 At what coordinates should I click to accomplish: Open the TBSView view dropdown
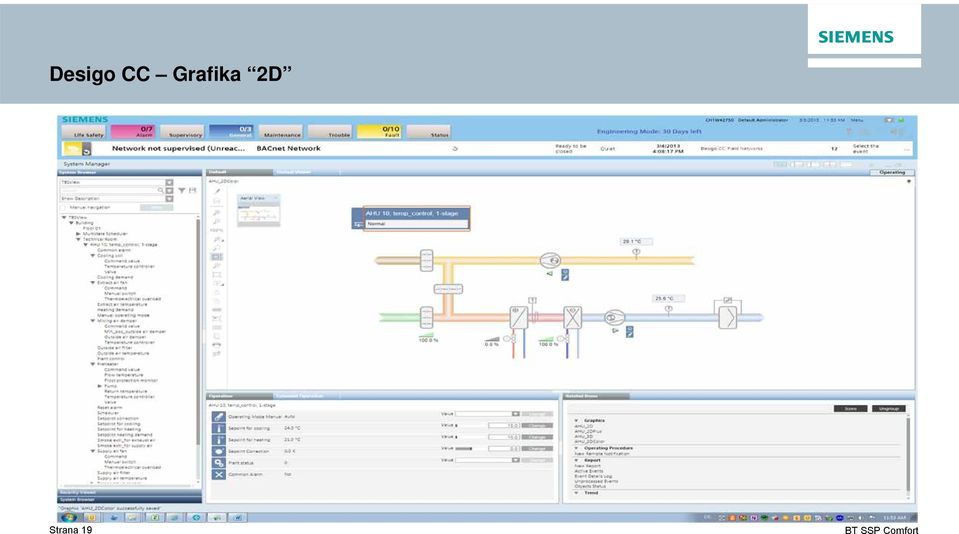(x=169, y=182)
